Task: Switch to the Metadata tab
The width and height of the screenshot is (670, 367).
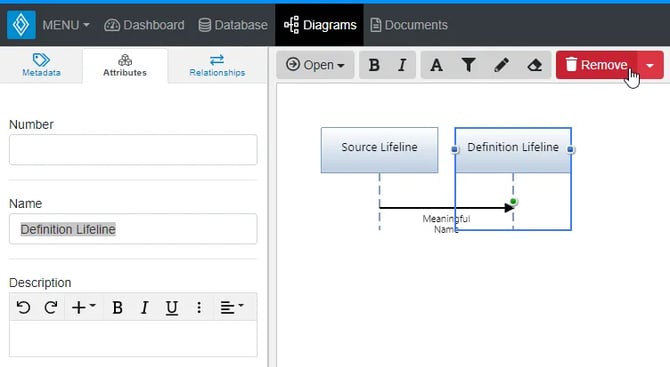Action: (x=41, y=65)
